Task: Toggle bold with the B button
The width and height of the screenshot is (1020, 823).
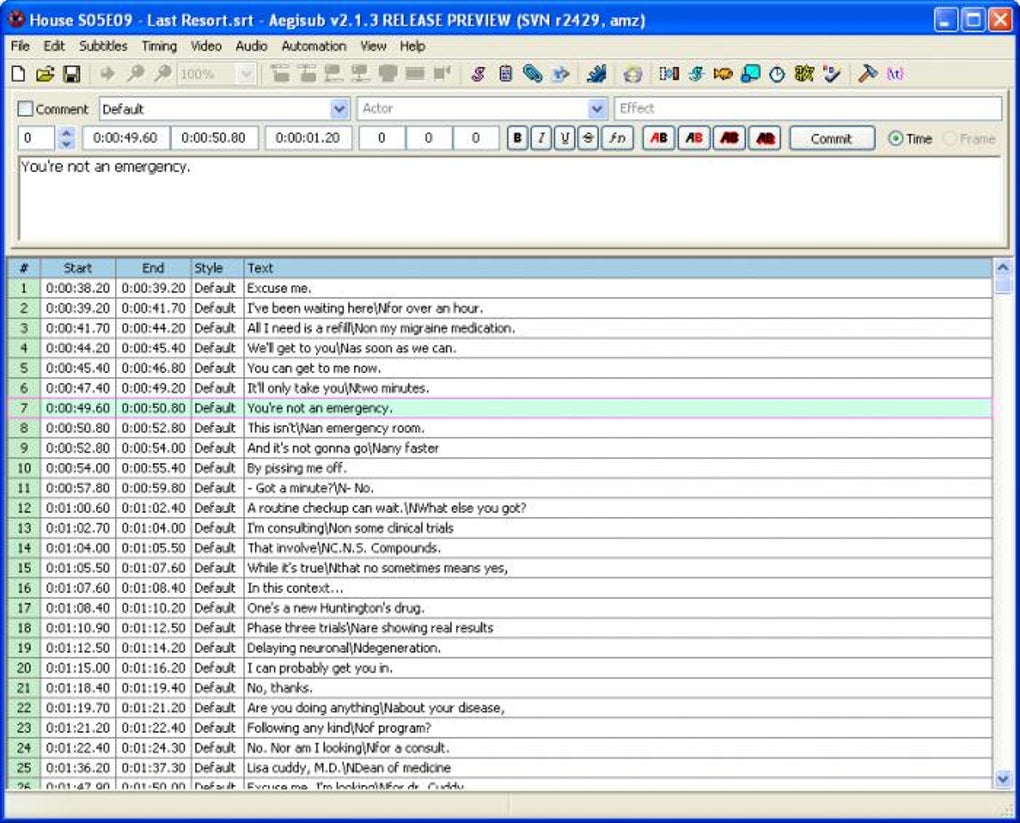Action: point(517,138)
